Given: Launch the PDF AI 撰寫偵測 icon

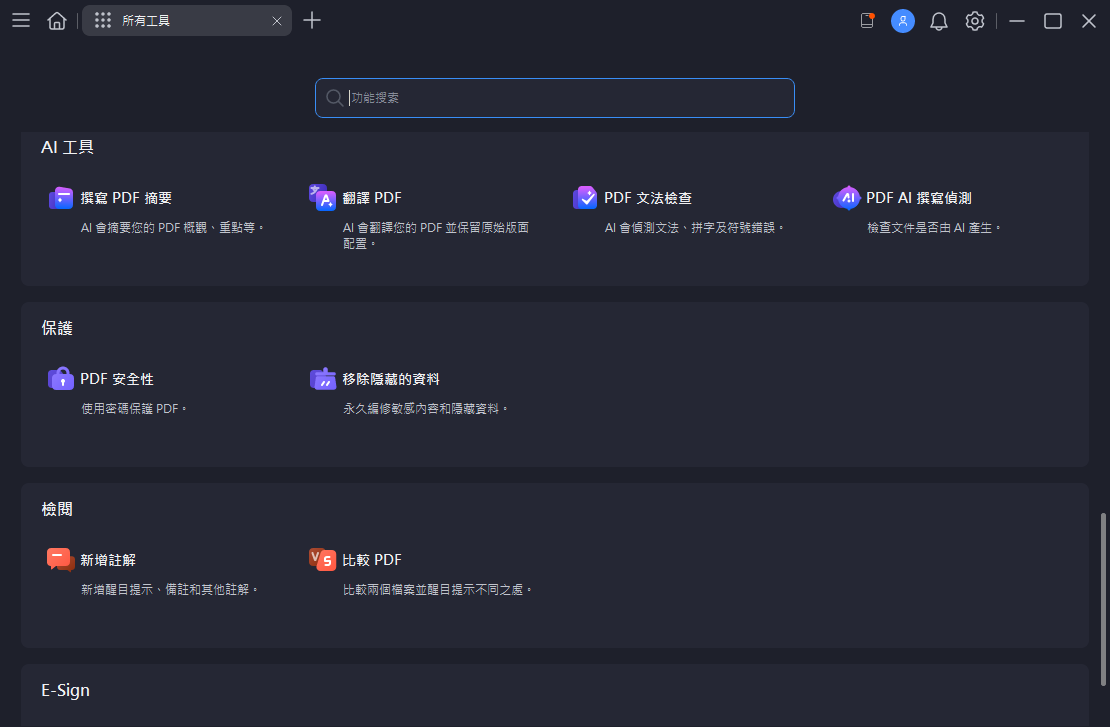Looking at the screenshot, I should pyautogui.click(x=847, y=198).
